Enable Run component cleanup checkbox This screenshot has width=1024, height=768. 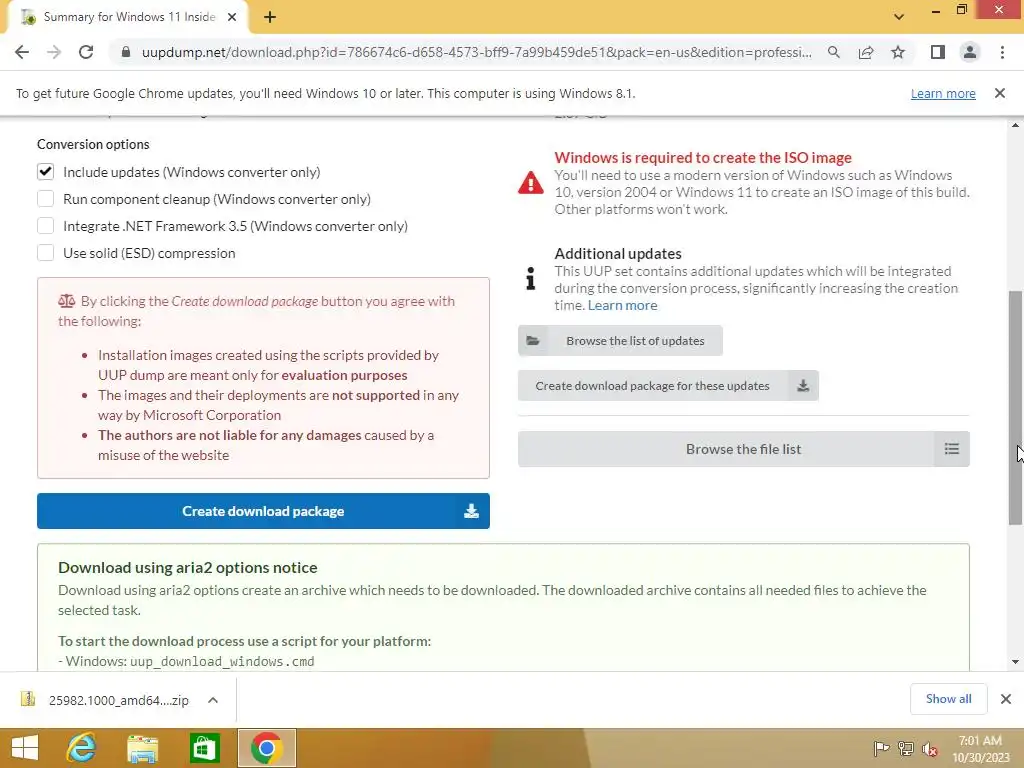coord(45,199)
